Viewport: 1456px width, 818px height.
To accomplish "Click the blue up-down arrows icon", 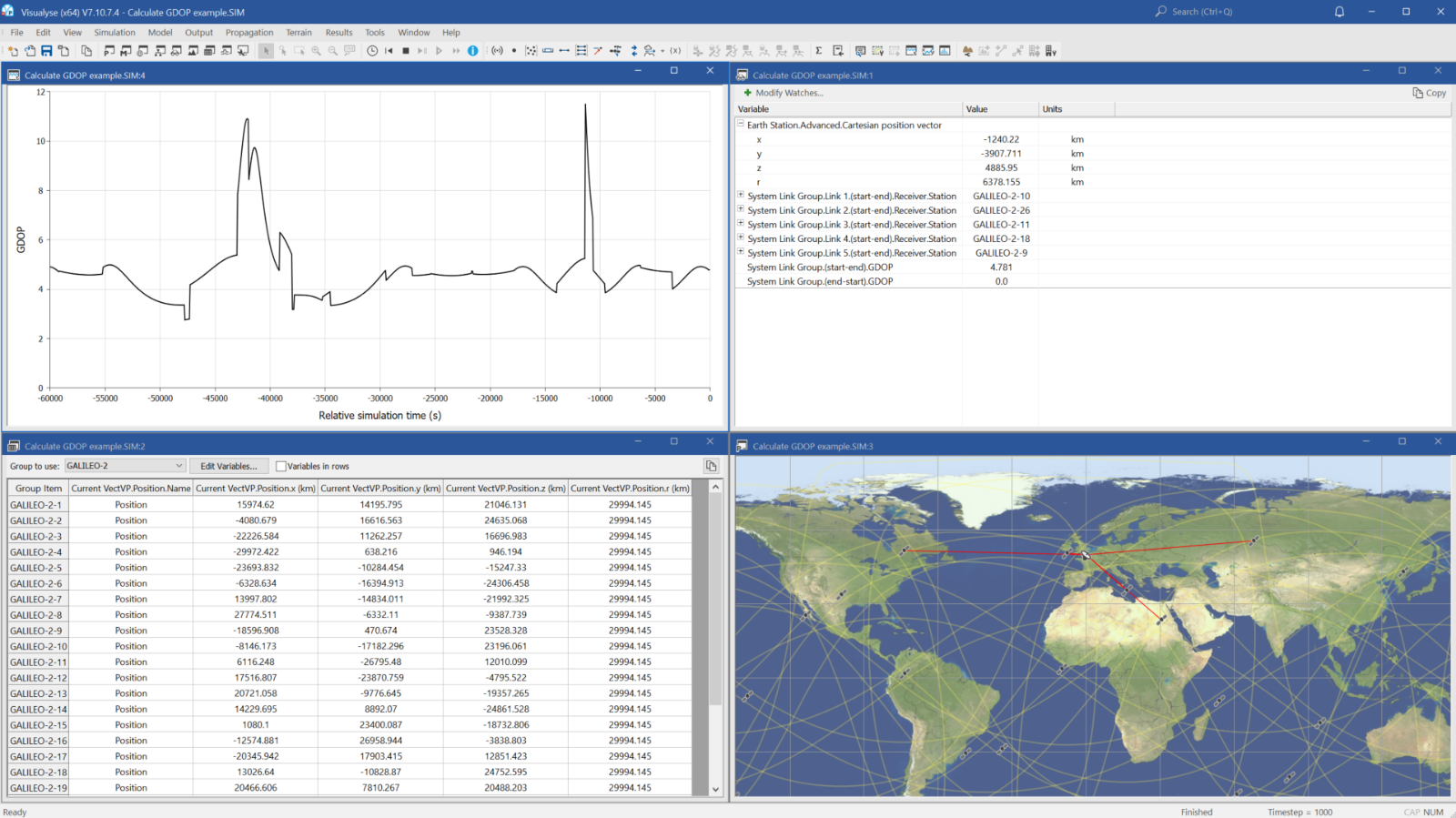I will coord(634,51).
